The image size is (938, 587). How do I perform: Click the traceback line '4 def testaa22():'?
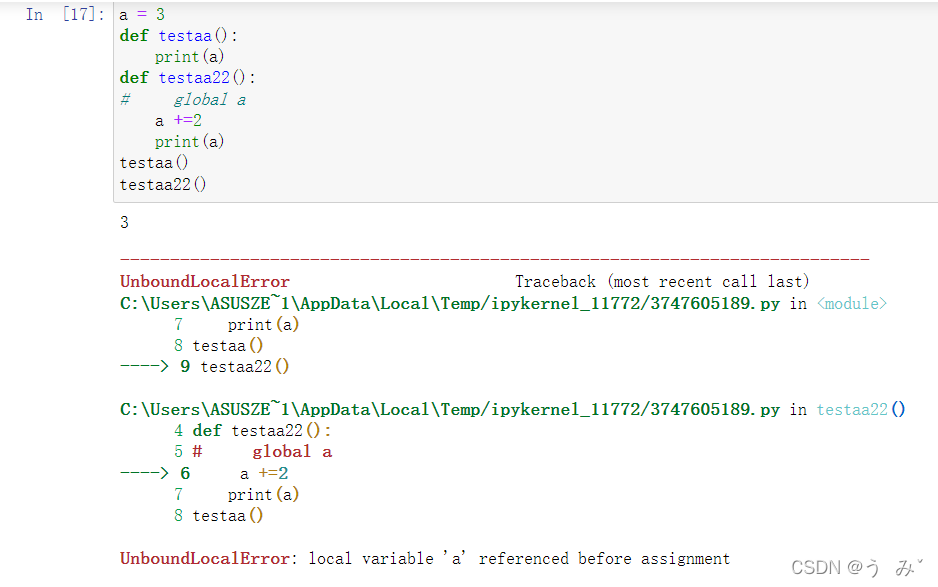click(252, 430)
